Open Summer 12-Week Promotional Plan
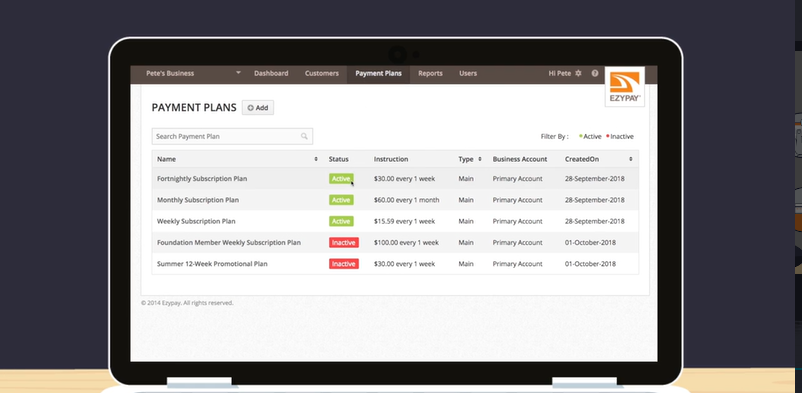Screen dimensions: 802x393 tap(212, 264)
